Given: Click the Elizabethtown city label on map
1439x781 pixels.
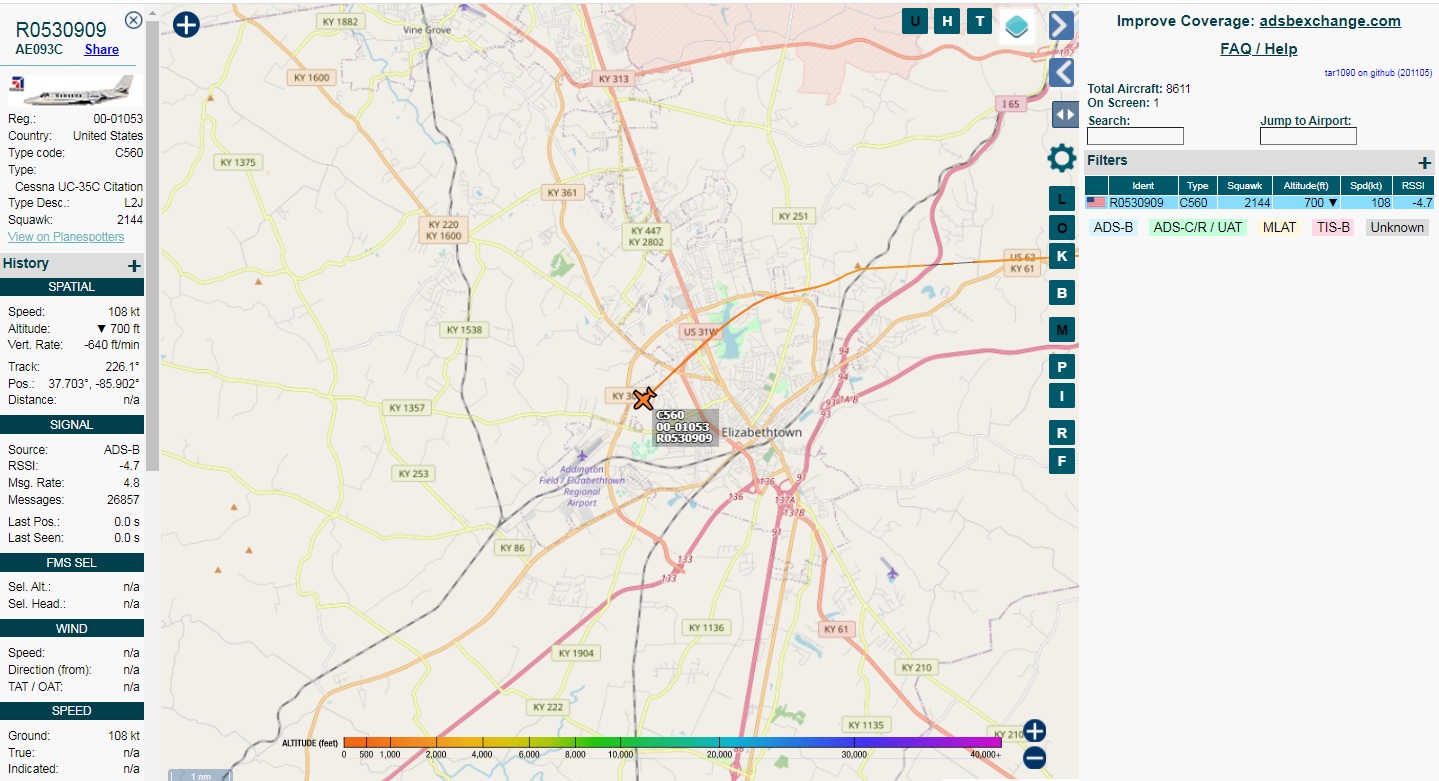Looking at the screenshot, I should pyautogui.click(x=762, y=432).
